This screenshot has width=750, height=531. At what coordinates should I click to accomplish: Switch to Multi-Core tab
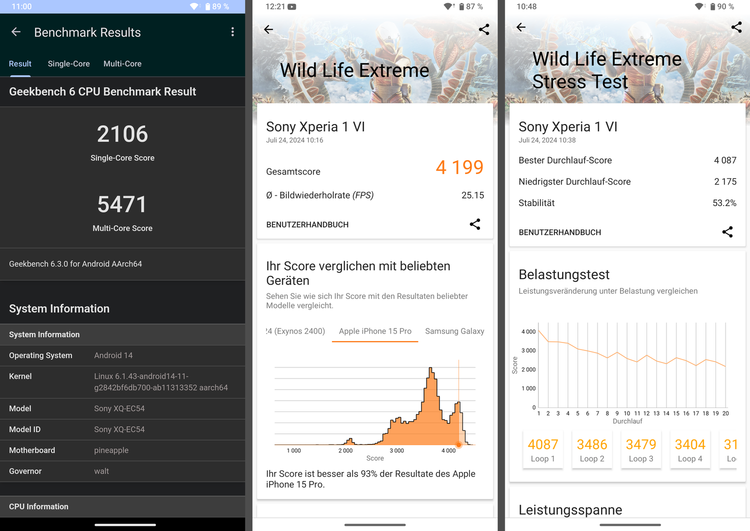122,64
